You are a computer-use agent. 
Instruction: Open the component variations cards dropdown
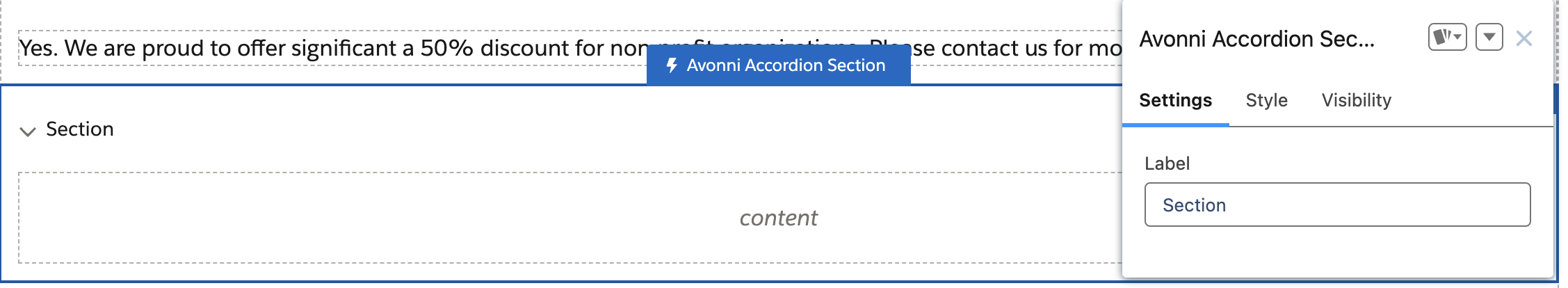coord(1447,38)
